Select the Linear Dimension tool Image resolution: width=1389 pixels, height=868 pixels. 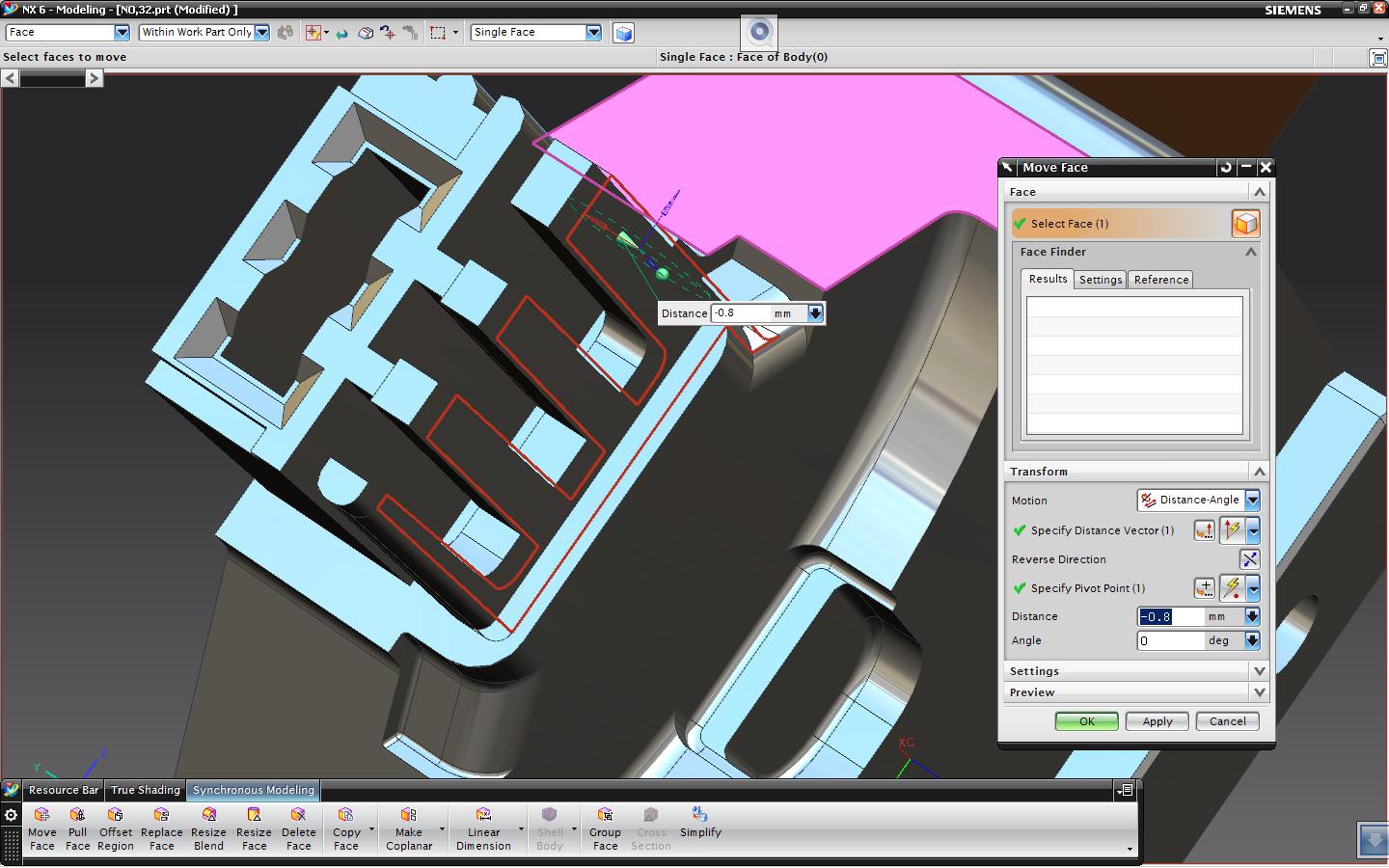[485, 829]
